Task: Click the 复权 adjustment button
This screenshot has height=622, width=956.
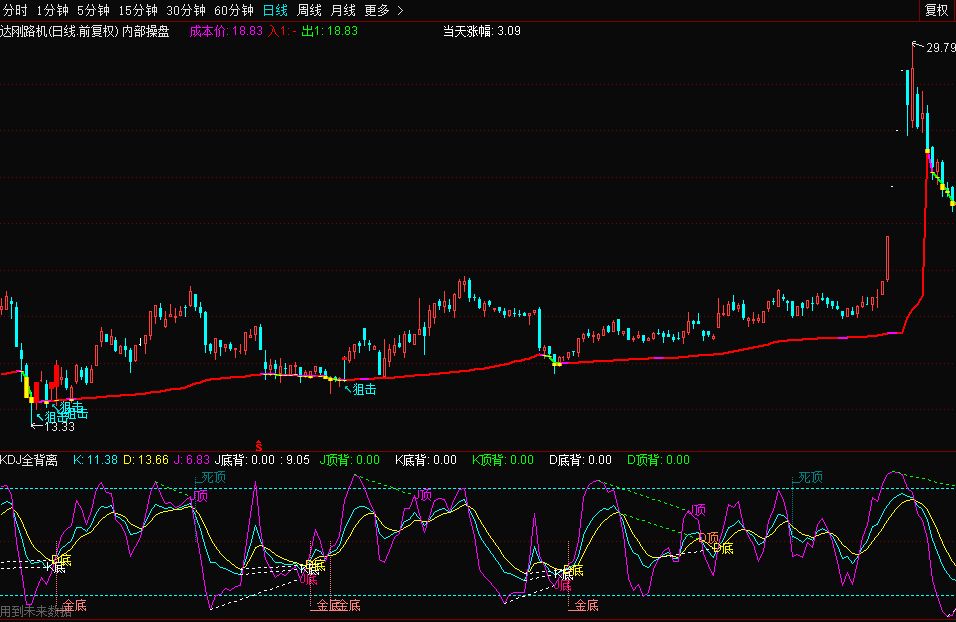Action: pyautogui.click(x=936, y=10)
